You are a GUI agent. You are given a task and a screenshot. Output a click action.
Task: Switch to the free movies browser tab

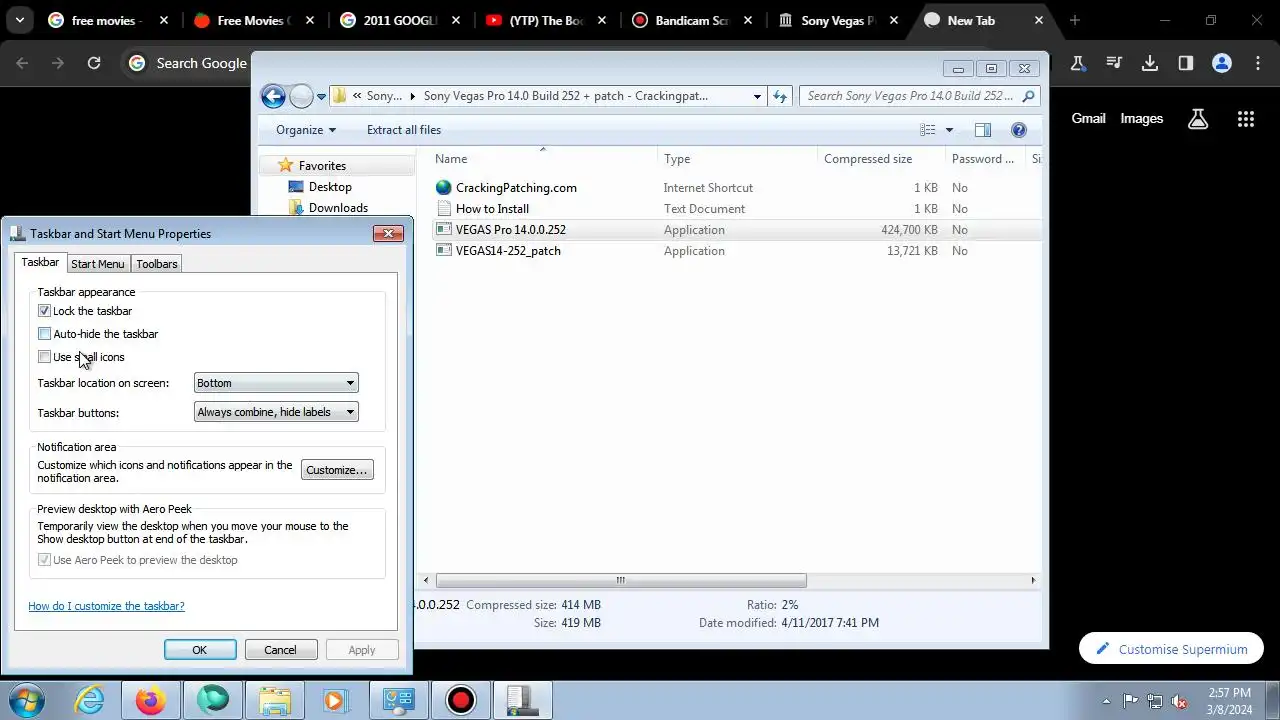pyautogui.click(x=106, y=20)
